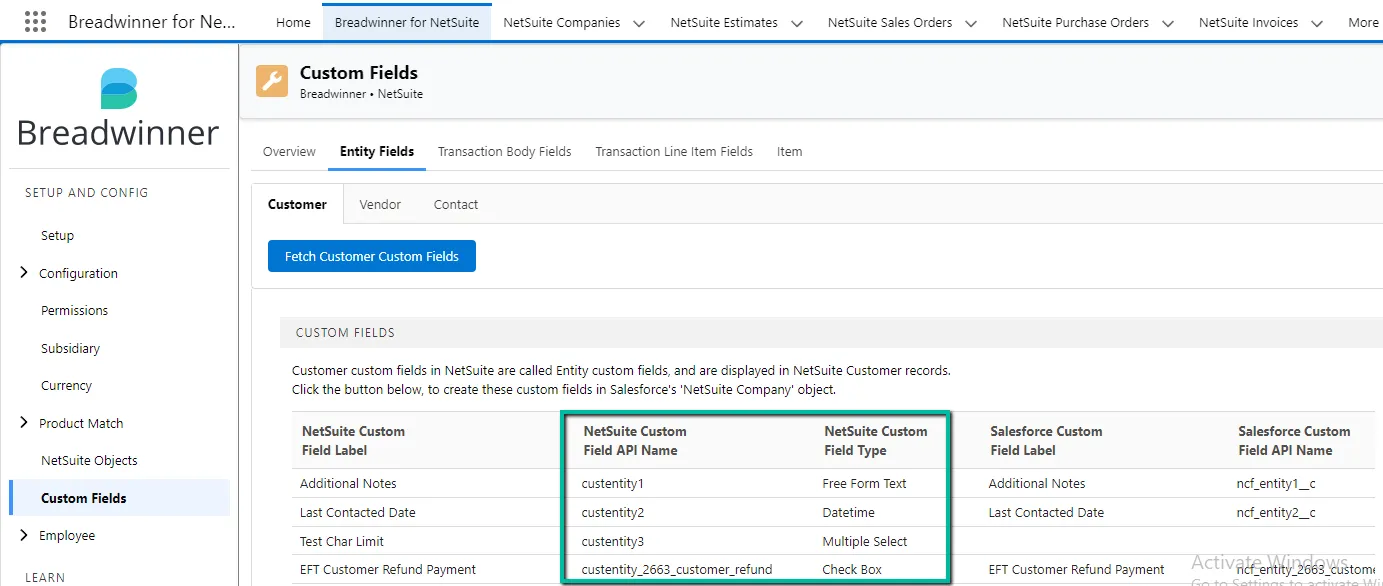Viewport: 1383px width, 586px height.
Task: Open the More navigation menu
Action: click(1364, 22)
